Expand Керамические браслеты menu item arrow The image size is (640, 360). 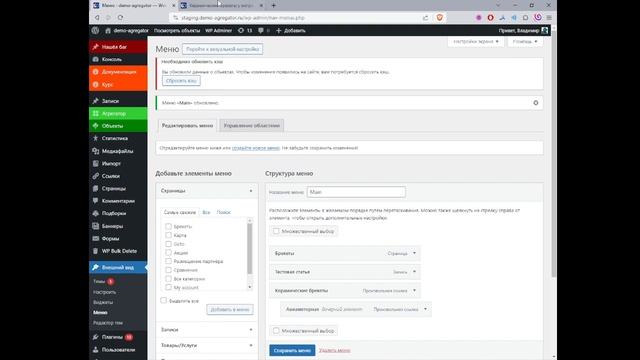[414, 290]
